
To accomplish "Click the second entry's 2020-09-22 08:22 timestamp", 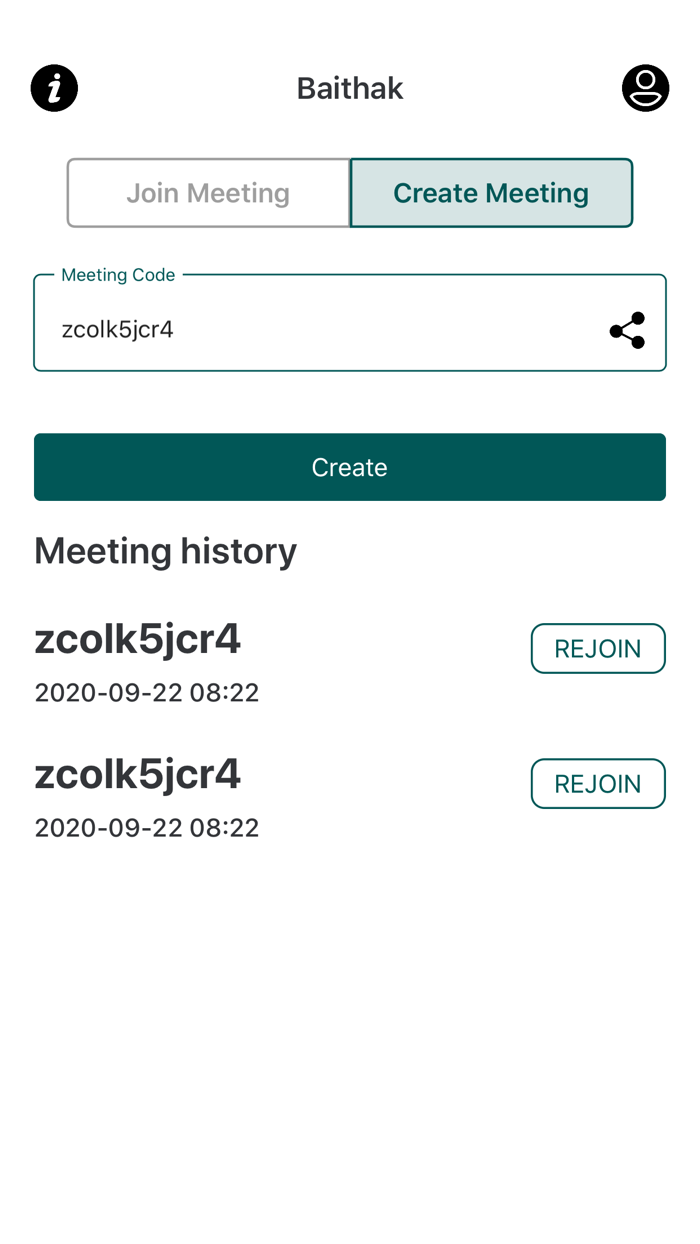I will 147,828.
